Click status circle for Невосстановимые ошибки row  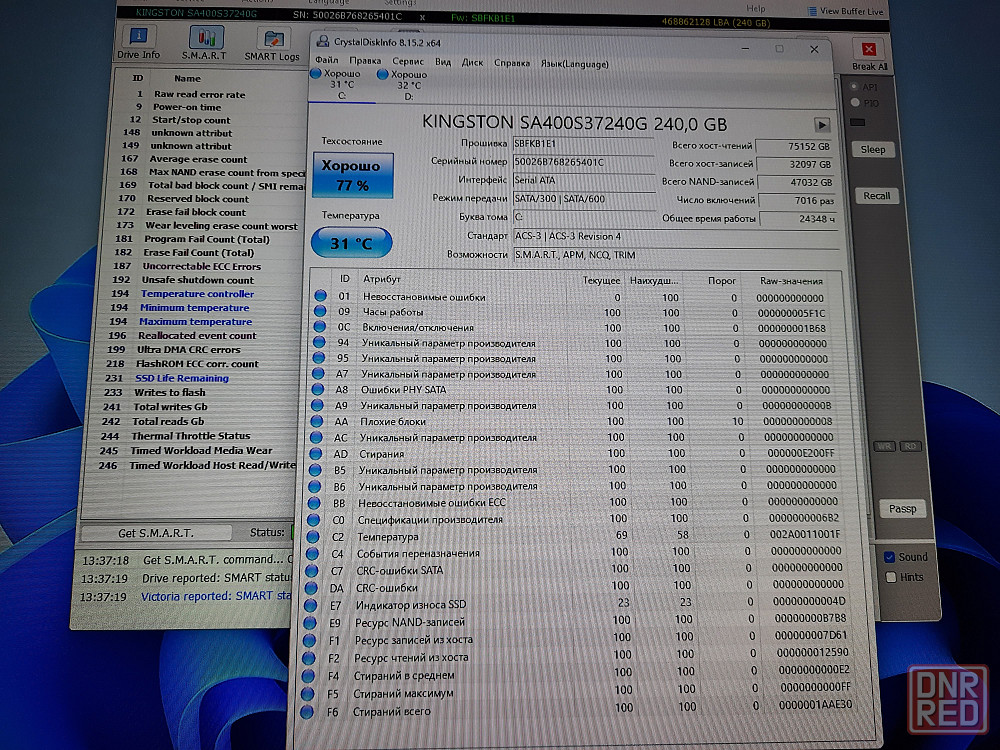(x=320, y=295)
